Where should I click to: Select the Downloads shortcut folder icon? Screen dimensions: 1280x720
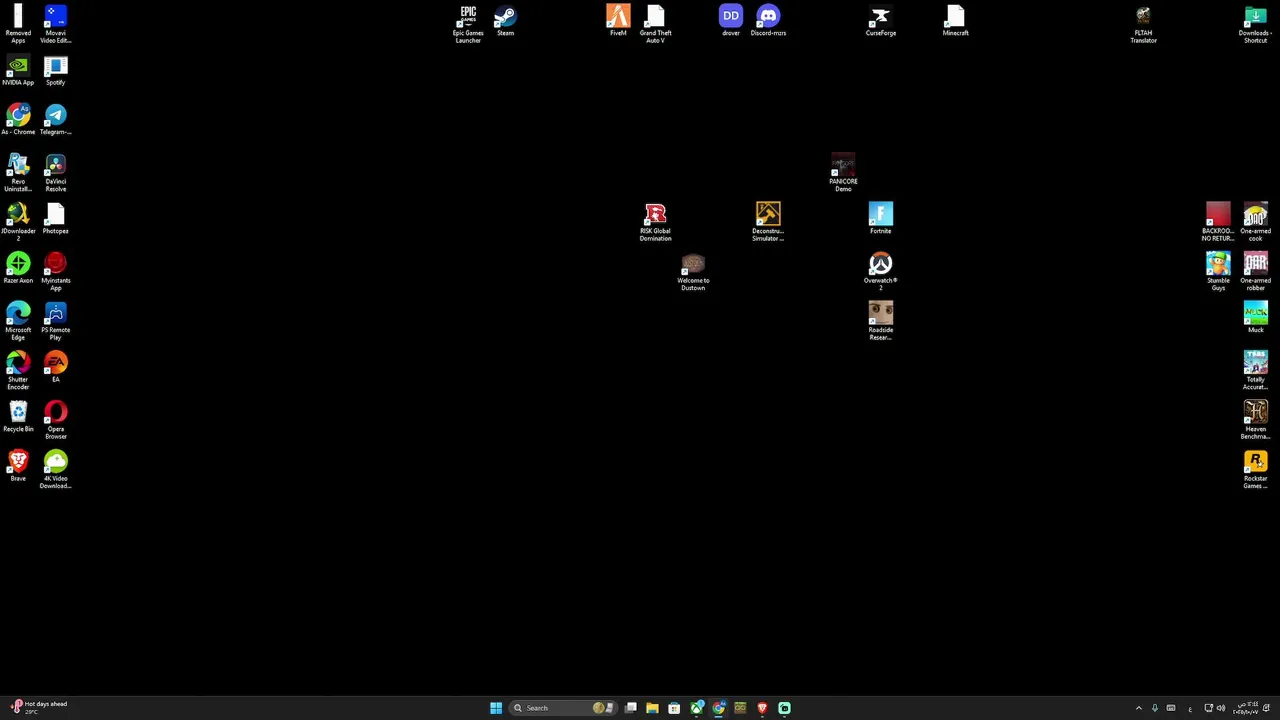(1255, 24)
